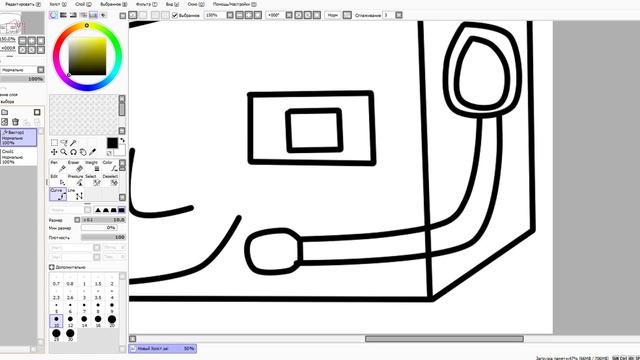Viewport: 640px width, 360px height.
Task: Choose the lasso selection tool
Action: click(64, 142)
